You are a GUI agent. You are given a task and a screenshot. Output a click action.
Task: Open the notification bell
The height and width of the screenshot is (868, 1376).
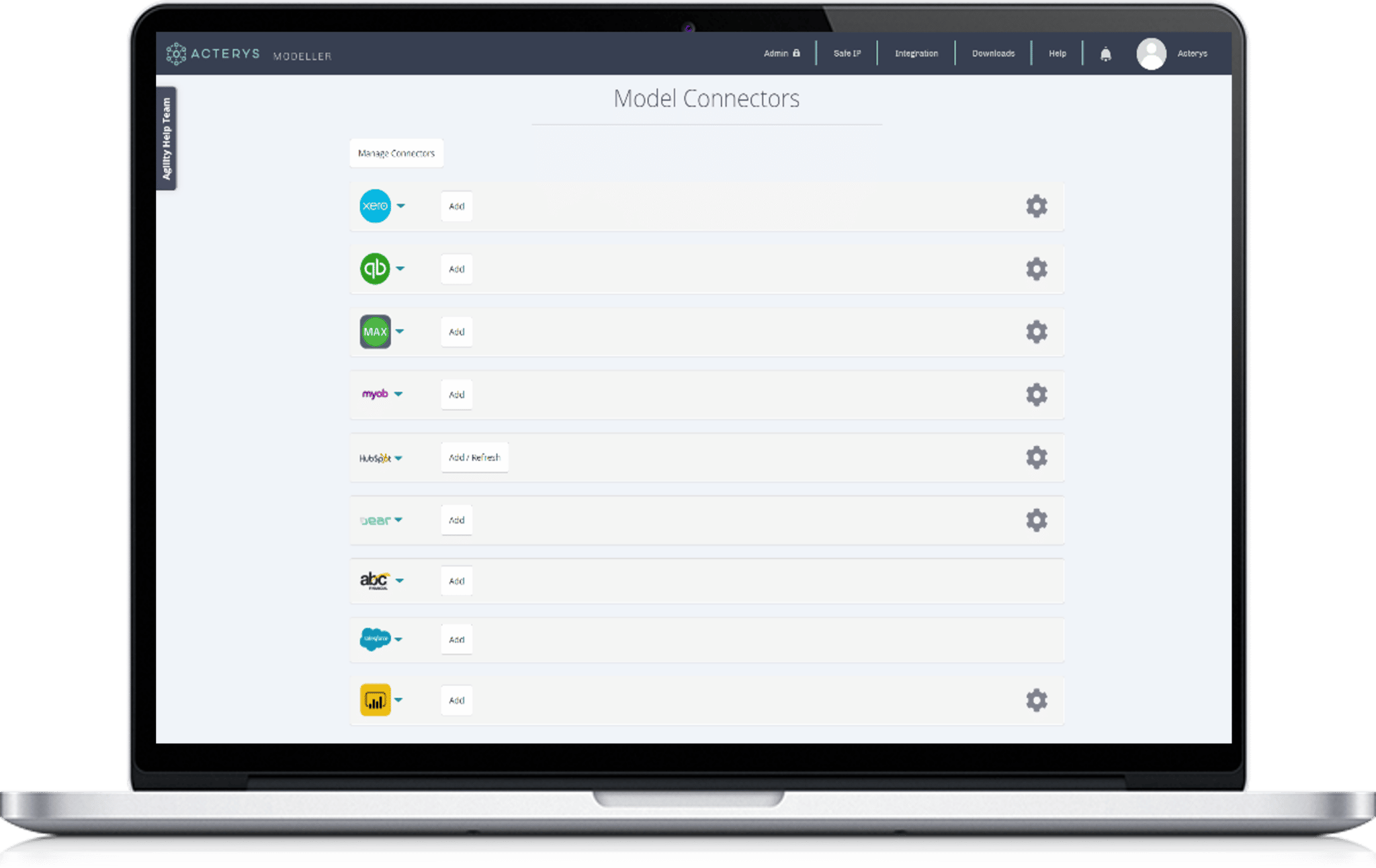(x=1105, y=54)
